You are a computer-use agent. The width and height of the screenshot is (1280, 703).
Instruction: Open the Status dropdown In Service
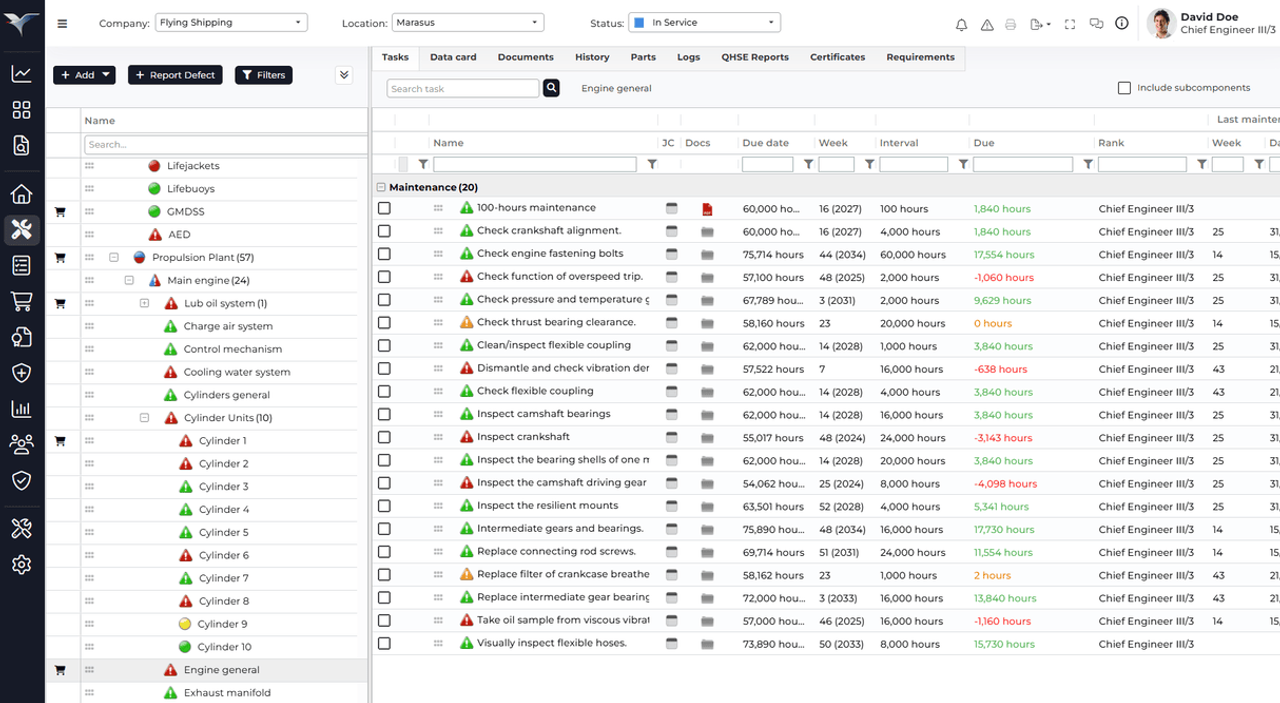click(704, 22)
